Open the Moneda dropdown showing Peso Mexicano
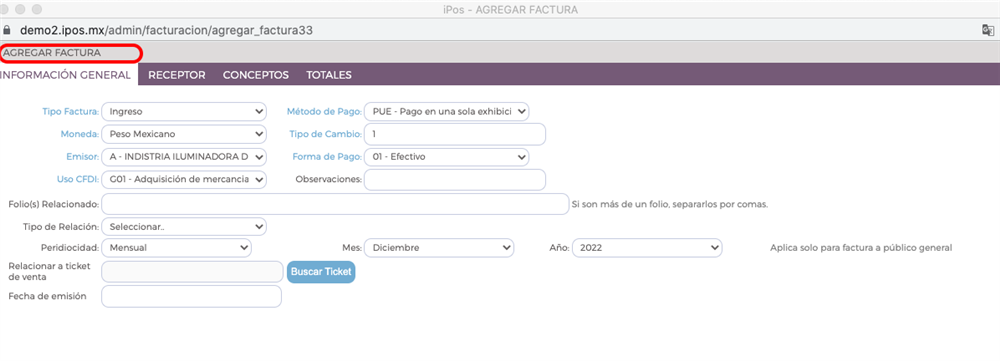This screenshot has width=1000, height=361. tap(184, 134)
